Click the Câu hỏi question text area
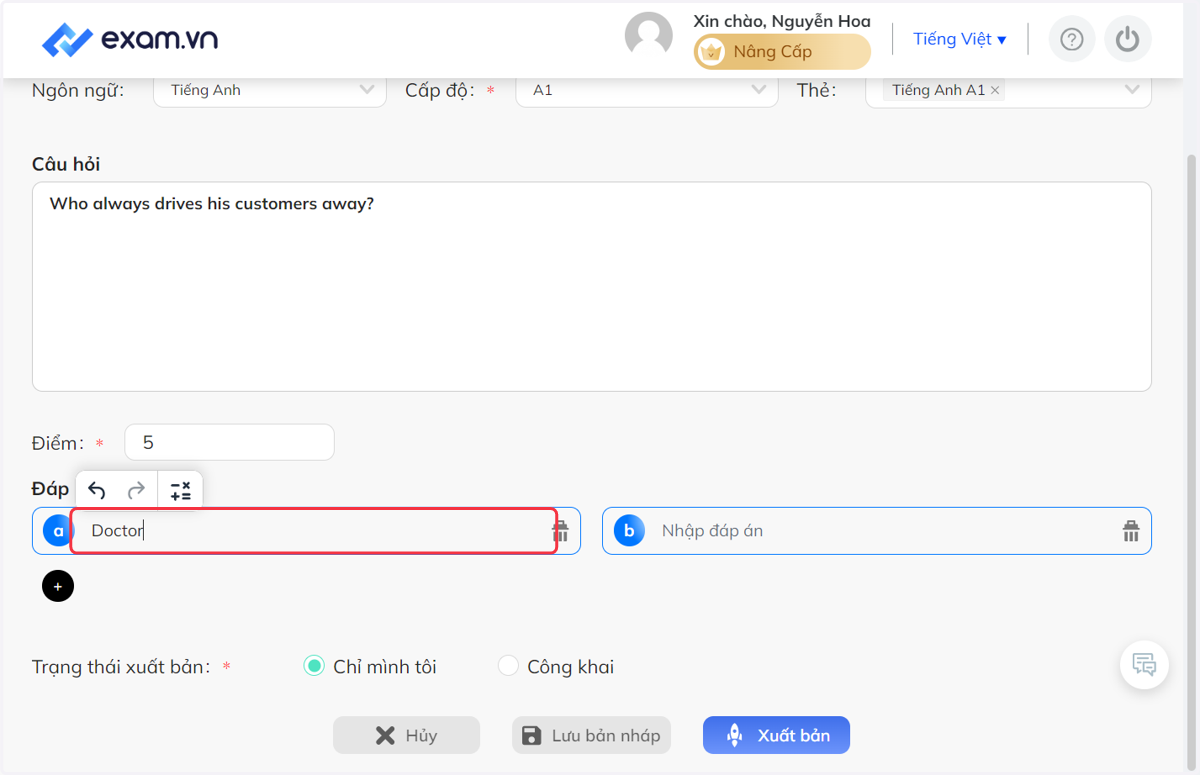The width and height of the screenshot is (1200, 775). (x=592, y=286)
